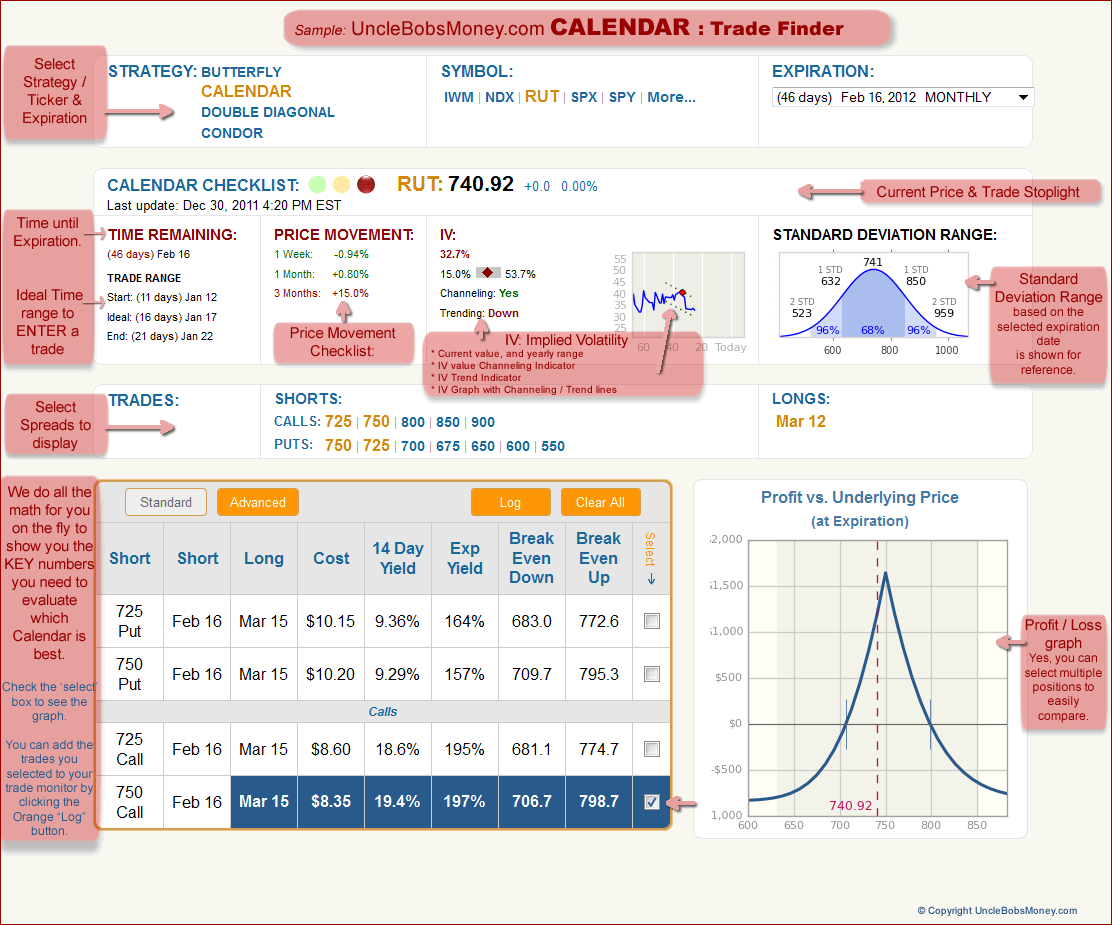Viewport: 1112px width, 925px height.
Task: Toggle the 675 puts short strike
Action: point(447,446)
